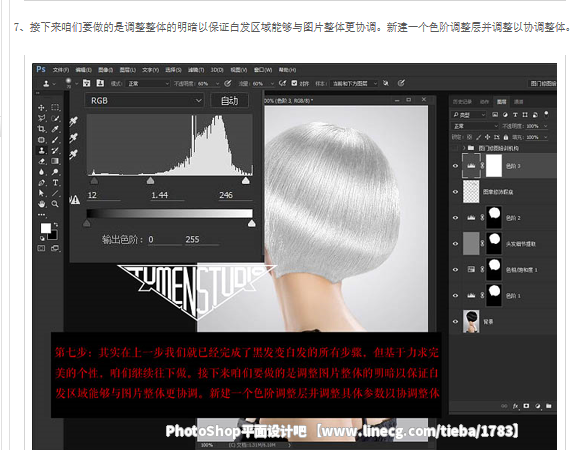Screen dimensions: 574x450
Task: Expand the layer group folder arrow
Action: pos(464,148)
